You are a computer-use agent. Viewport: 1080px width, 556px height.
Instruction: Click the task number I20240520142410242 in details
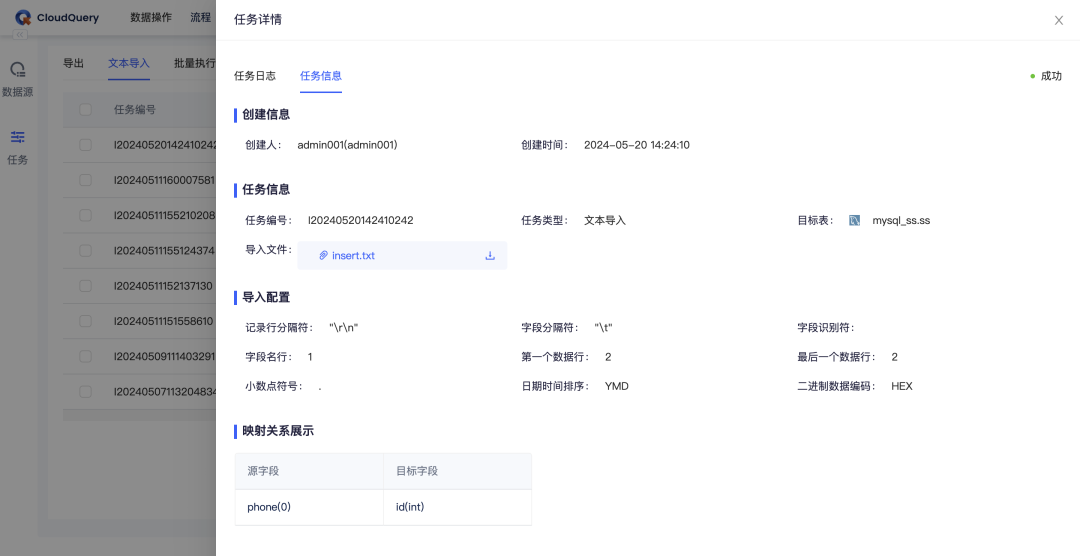[x=360, y=220]
